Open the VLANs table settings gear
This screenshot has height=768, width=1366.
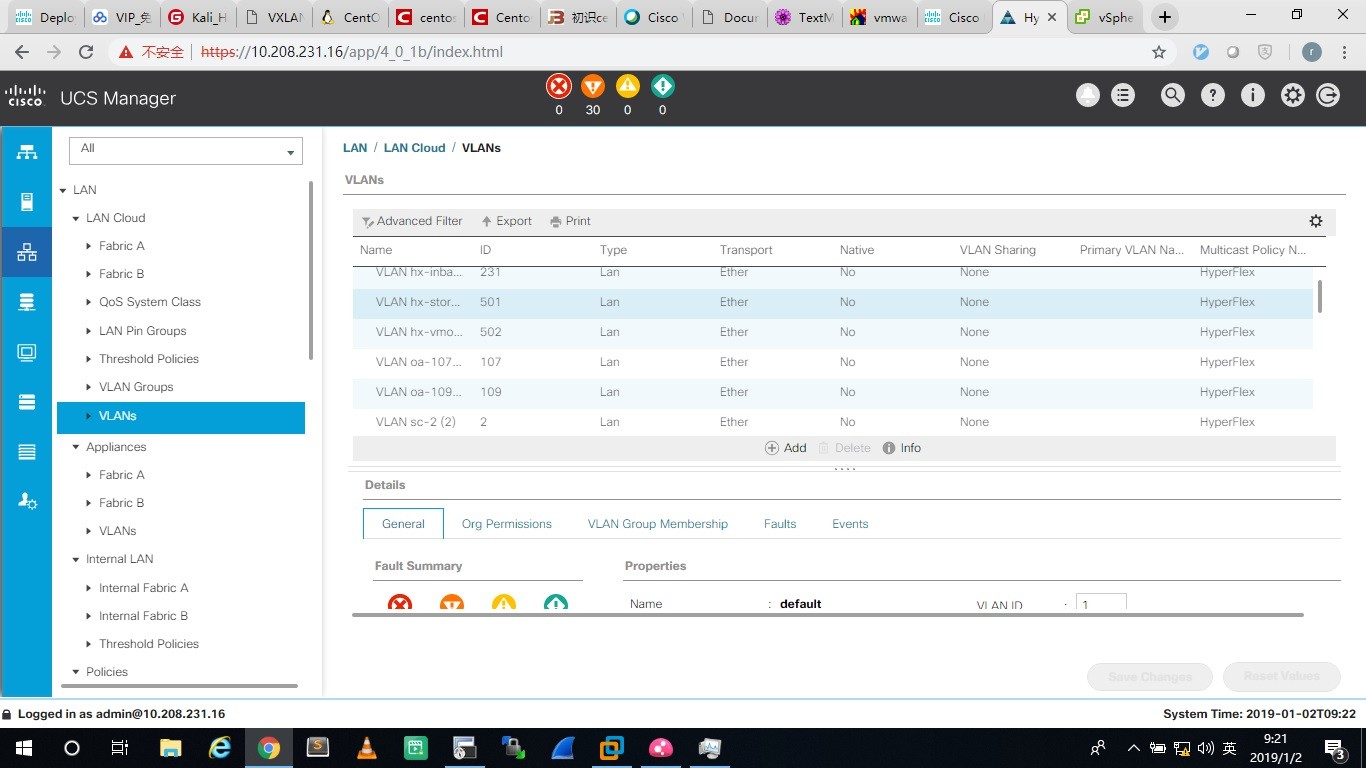pyautogui.click(x=1316, y=221)
